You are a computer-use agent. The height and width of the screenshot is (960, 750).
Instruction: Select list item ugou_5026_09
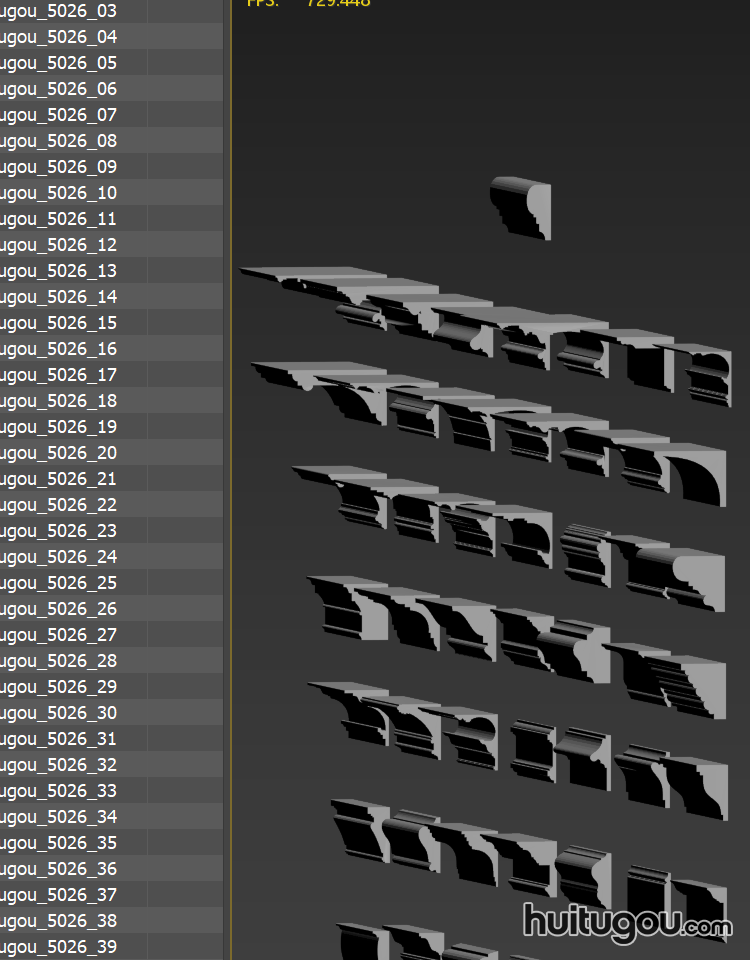point(111,167)
